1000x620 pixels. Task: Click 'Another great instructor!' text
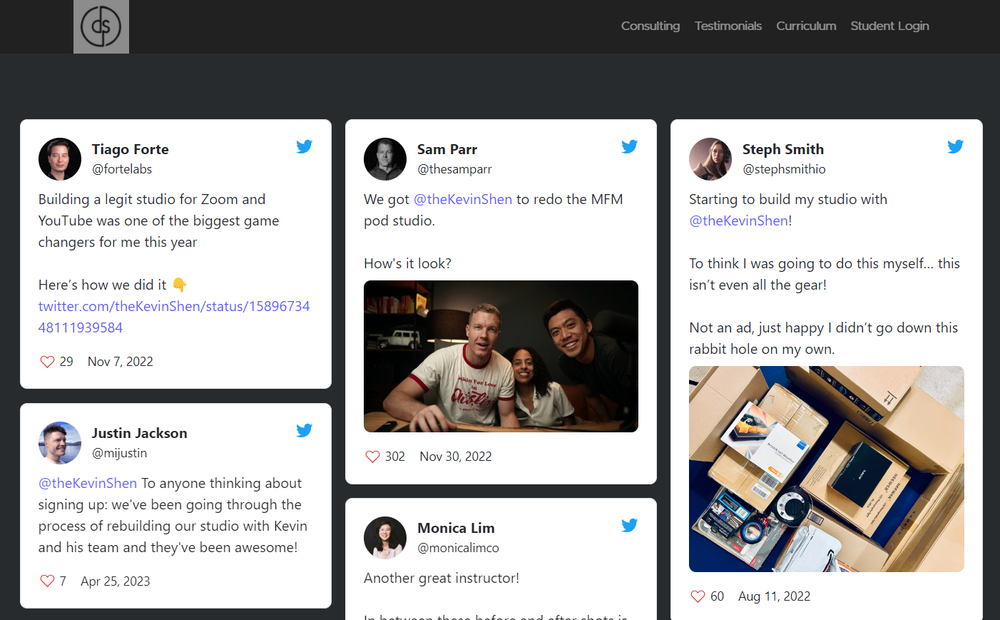(441, 579)
